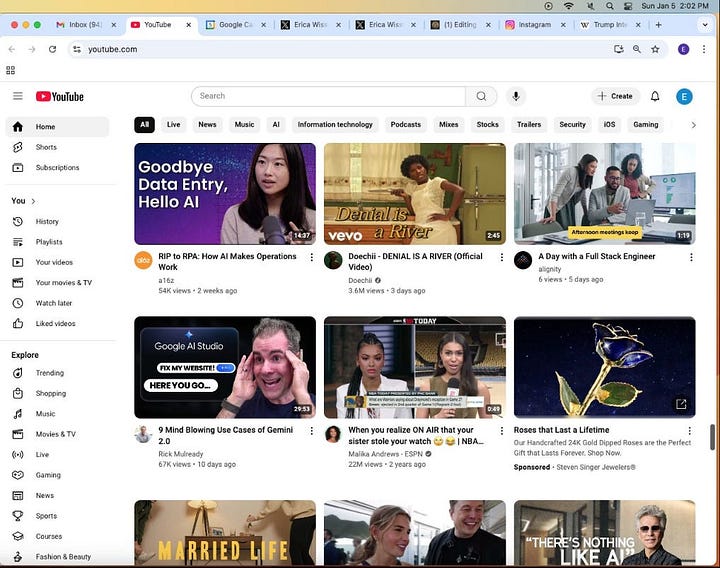This screenshot has width=720, height=568.
Task: Open the YouTube account avatar menu
Action: point(684,96)
